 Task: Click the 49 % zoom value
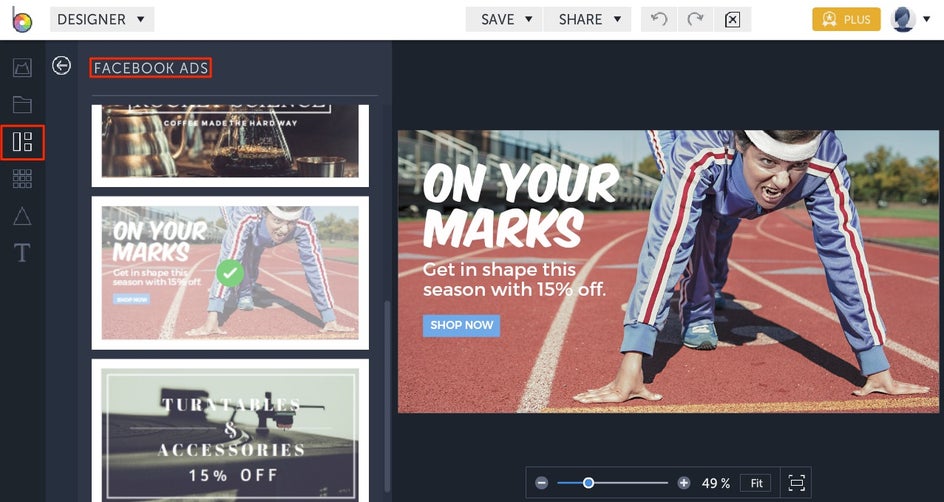pos(715,483)
